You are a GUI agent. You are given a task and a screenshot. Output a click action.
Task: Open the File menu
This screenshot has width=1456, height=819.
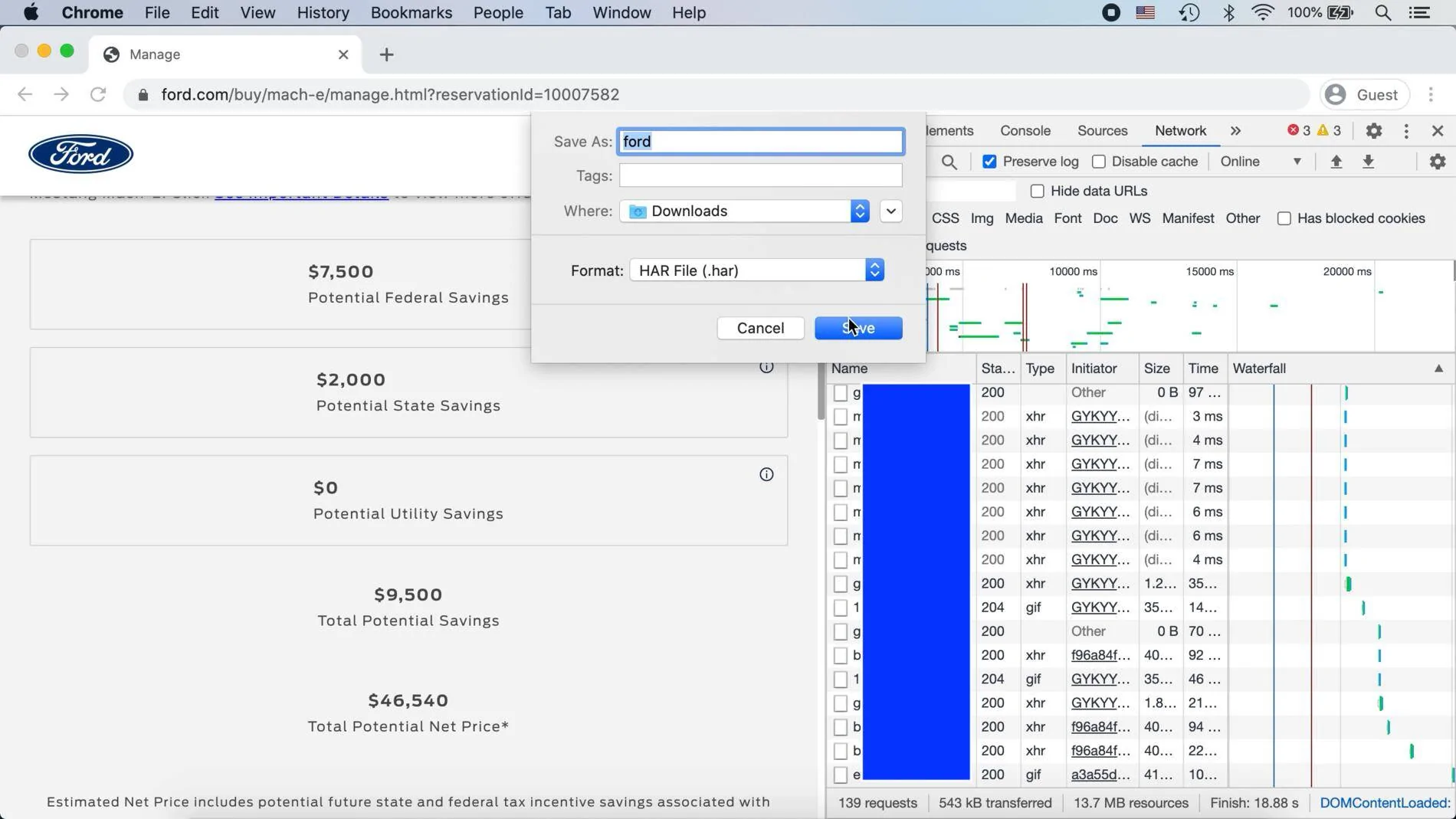(157, 12)
